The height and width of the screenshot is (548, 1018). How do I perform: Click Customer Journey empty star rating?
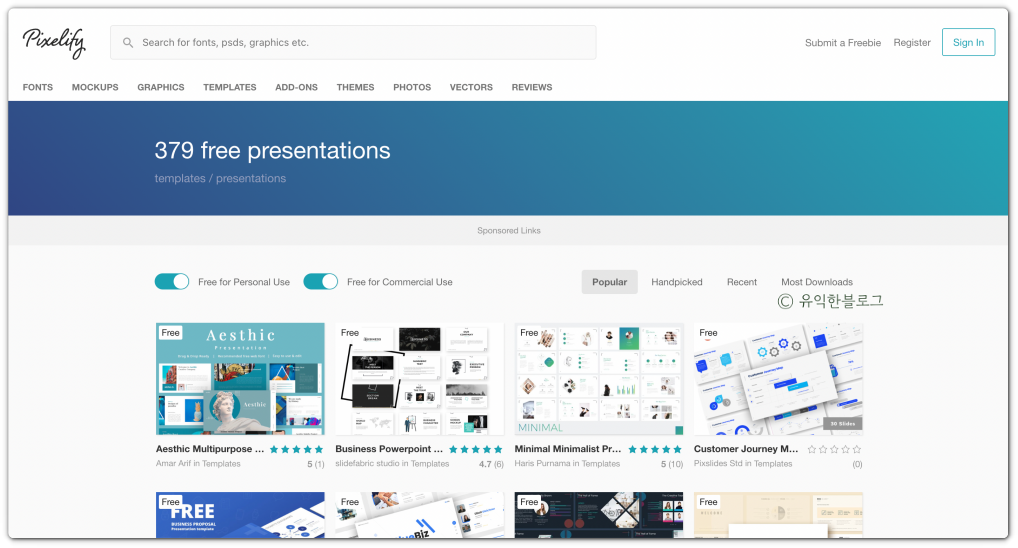(x=834, y=449)
